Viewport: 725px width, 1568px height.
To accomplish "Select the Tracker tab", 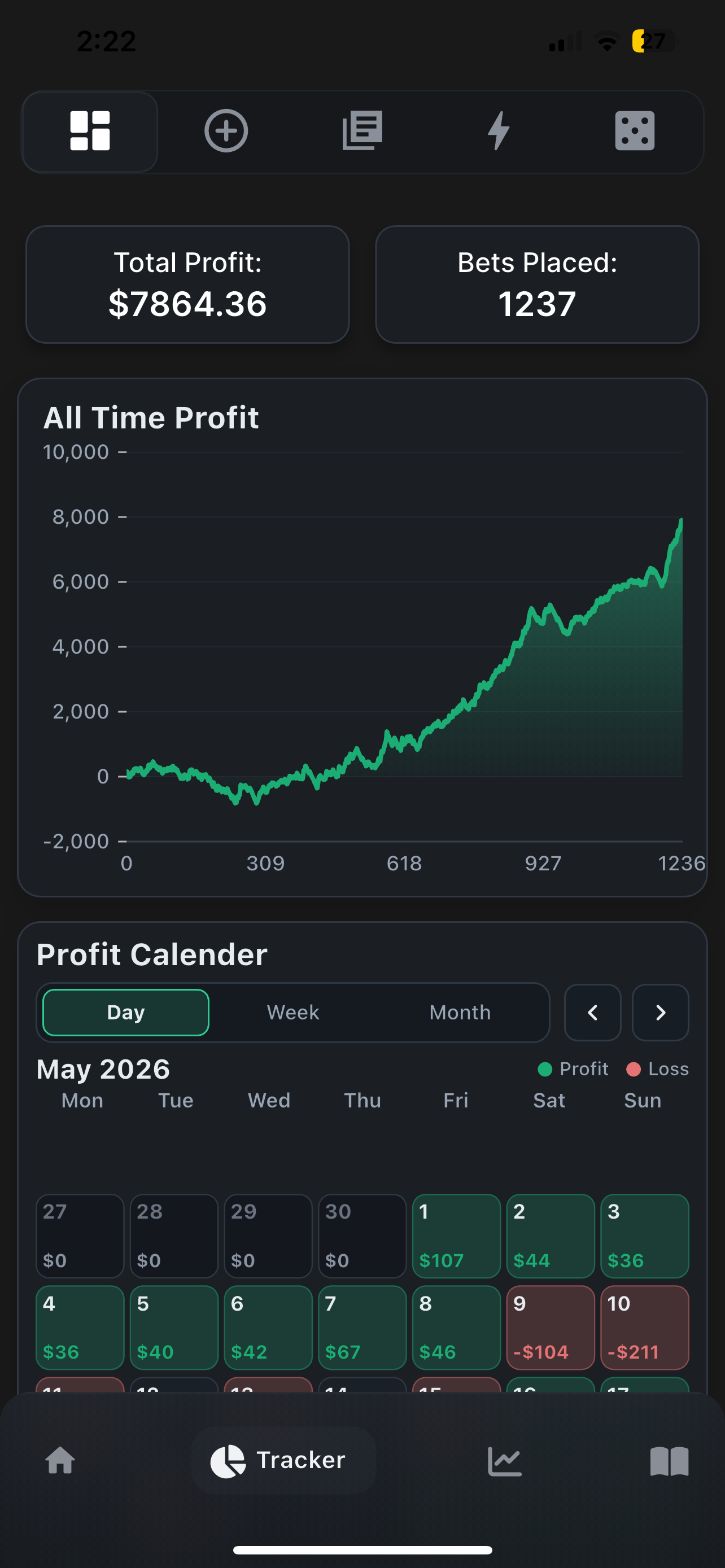I will coord(283,1460).
